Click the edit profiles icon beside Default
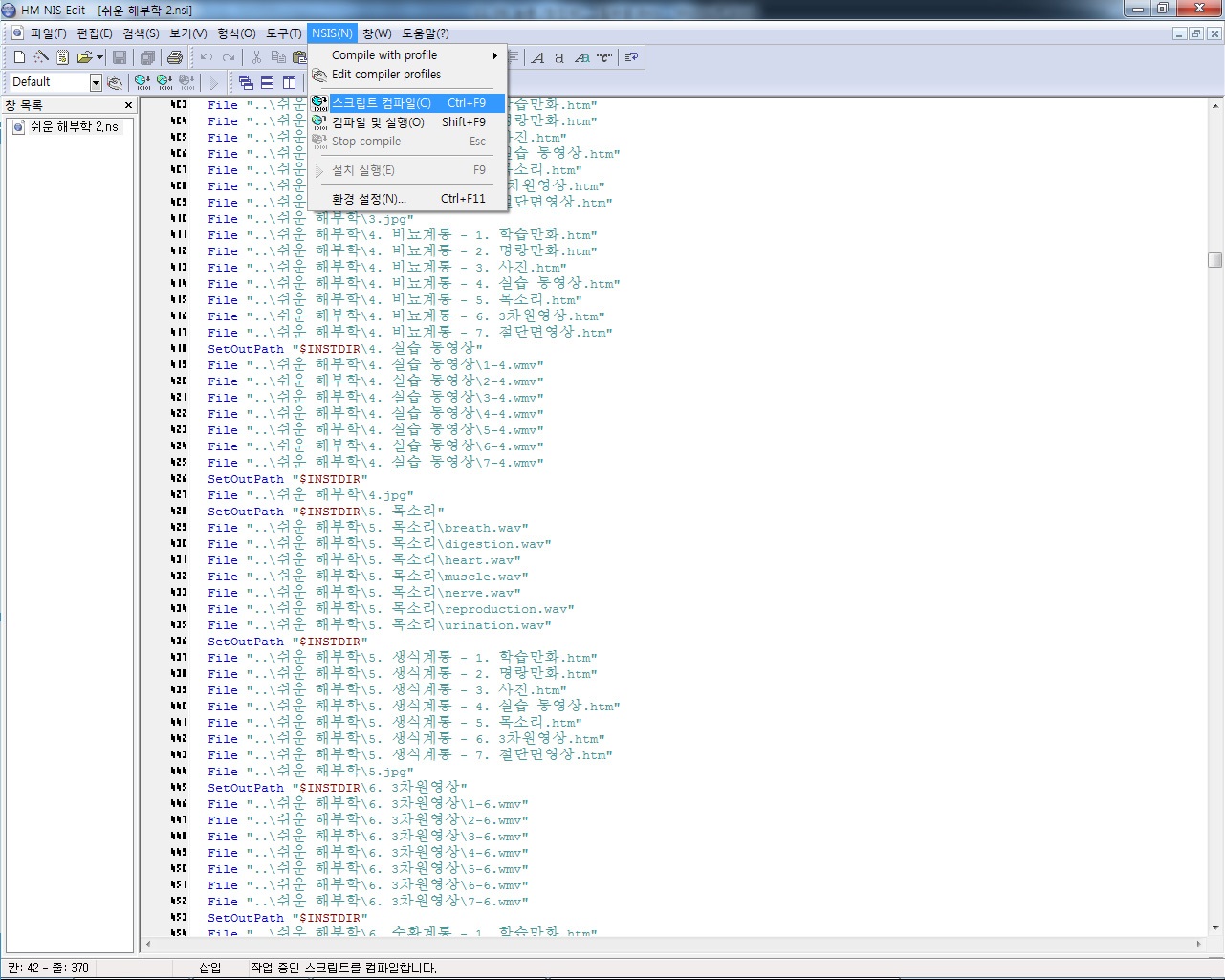Viewport: 1225px width, 980px height. coord(115,82)
